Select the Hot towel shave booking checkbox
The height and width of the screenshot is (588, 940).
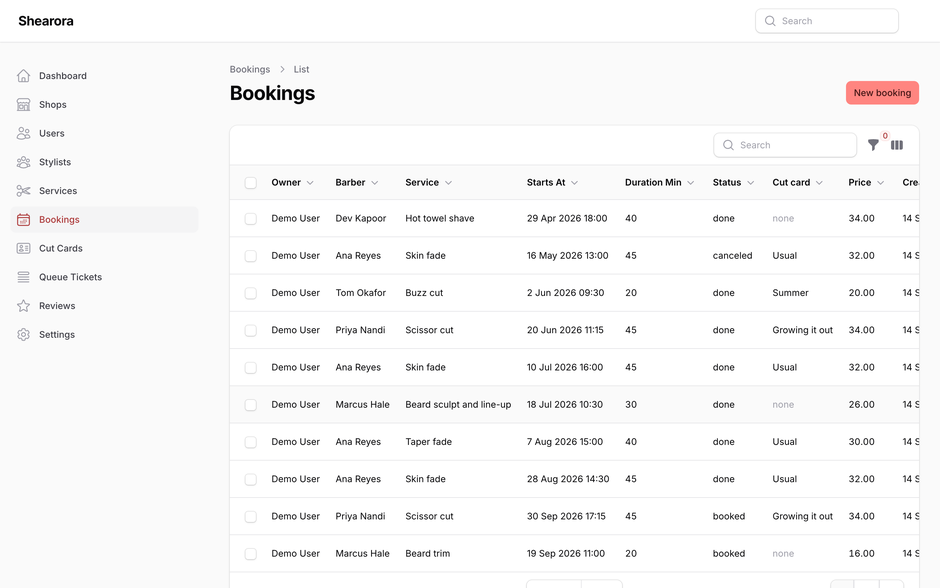pos(251,219)
